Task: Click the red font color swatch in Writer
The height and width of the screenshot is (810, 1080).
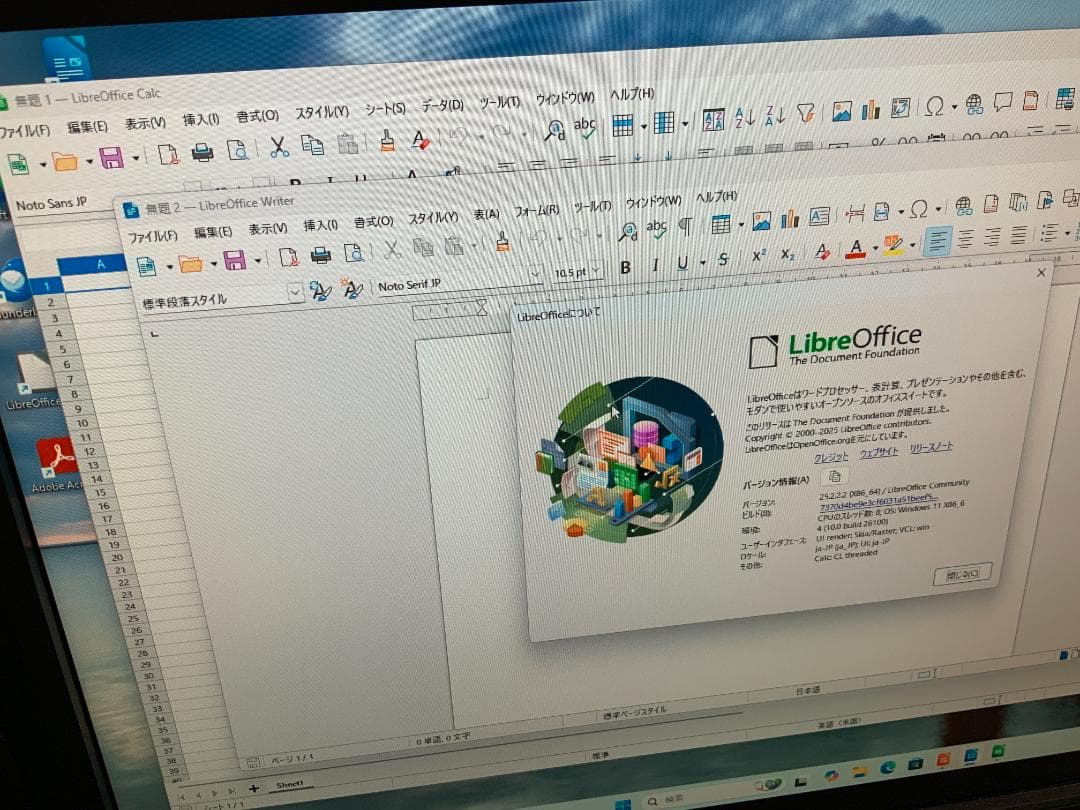Action: (x=855, y=247)
